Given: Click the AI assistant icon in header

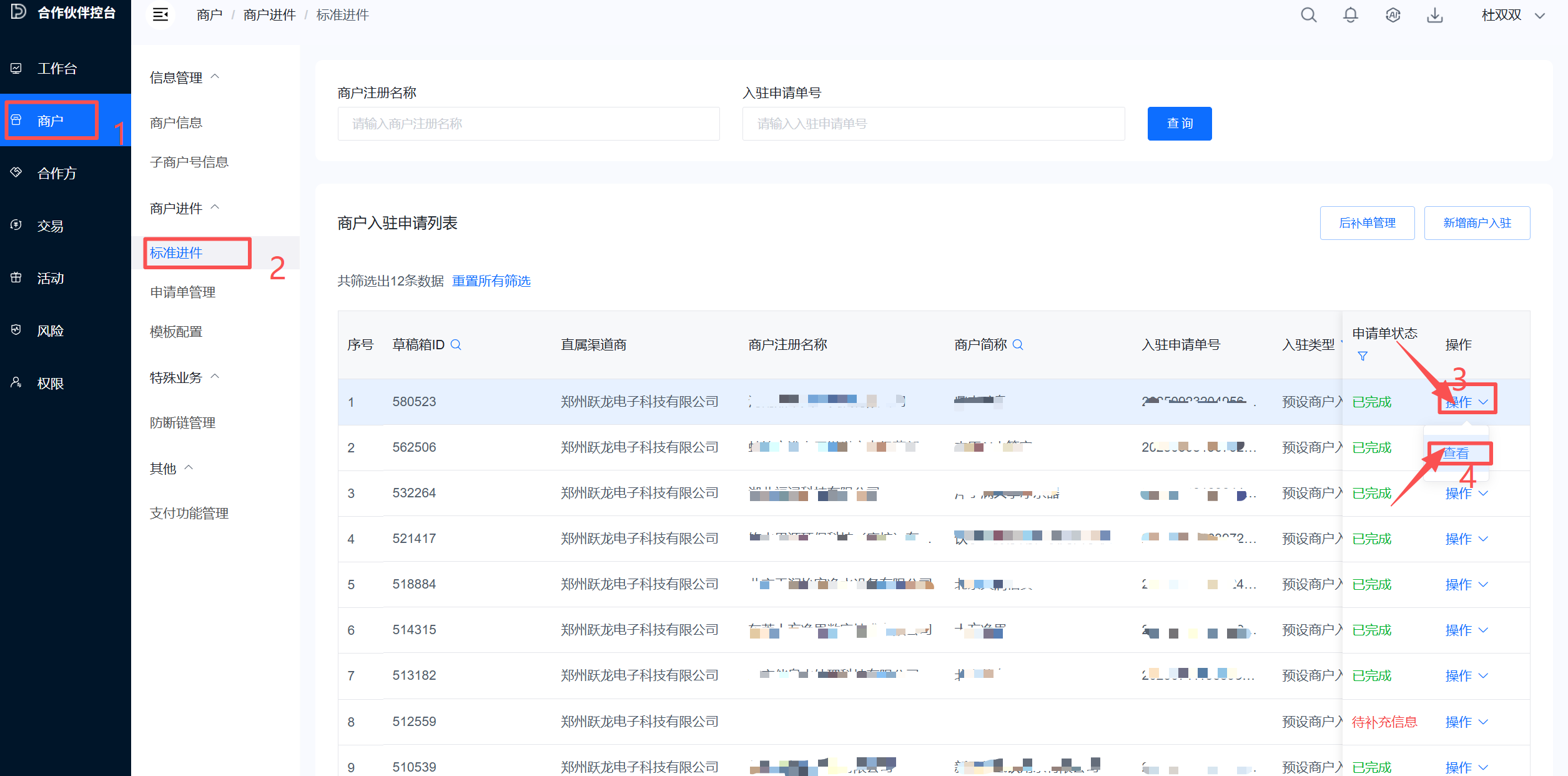Looking at the screenshot, I should 1393,15.
